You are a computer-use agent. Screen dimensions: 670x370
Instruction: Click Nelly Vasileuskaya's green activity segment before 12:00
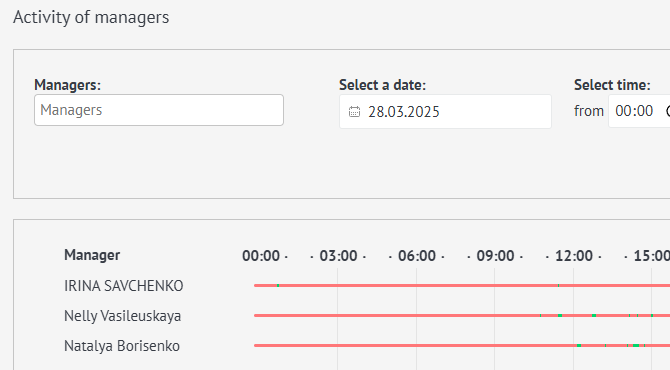click(x=560, y=315)
